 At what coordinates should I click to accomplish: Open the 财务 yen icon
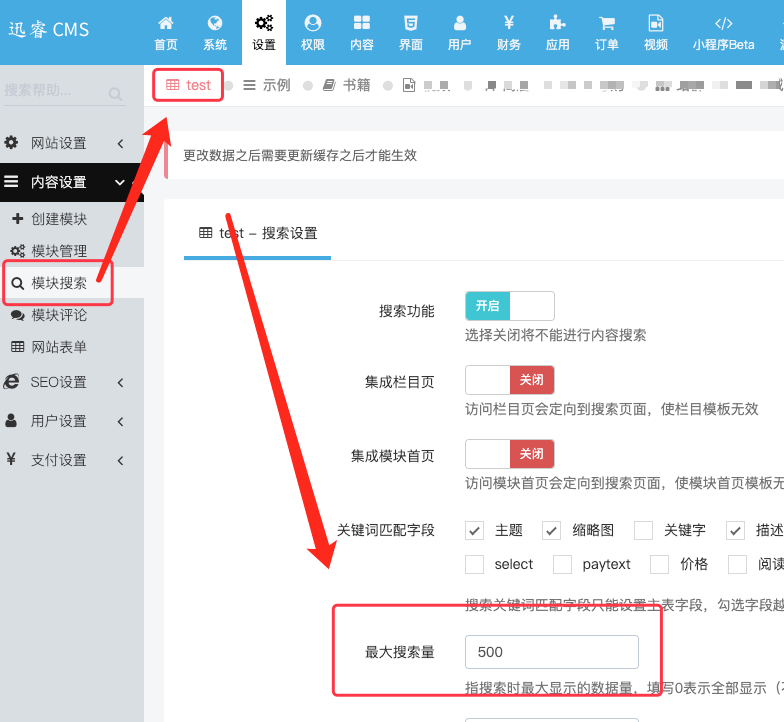[x=509, y=23]
